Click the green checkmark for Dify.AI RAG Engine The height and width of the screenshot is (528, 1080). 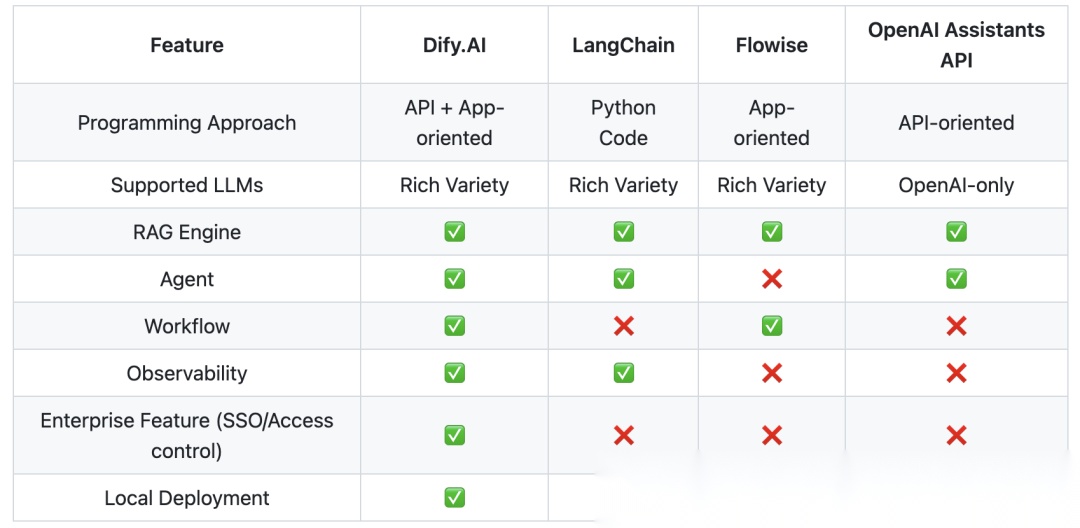point(454,232)
